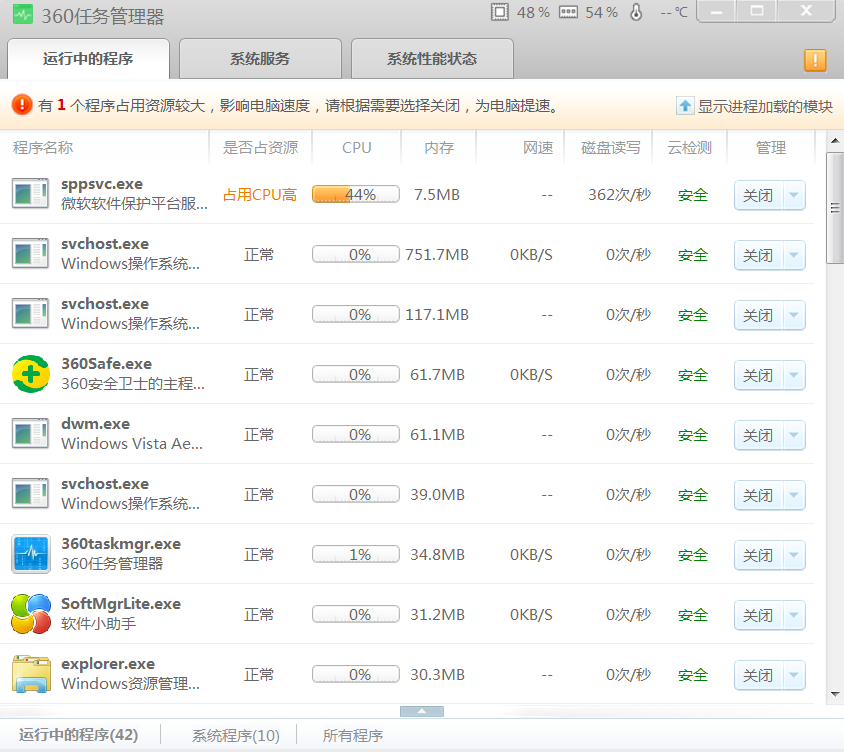
Task: Click the 占用CPU高 status text
Action: [x=260, y=194]
